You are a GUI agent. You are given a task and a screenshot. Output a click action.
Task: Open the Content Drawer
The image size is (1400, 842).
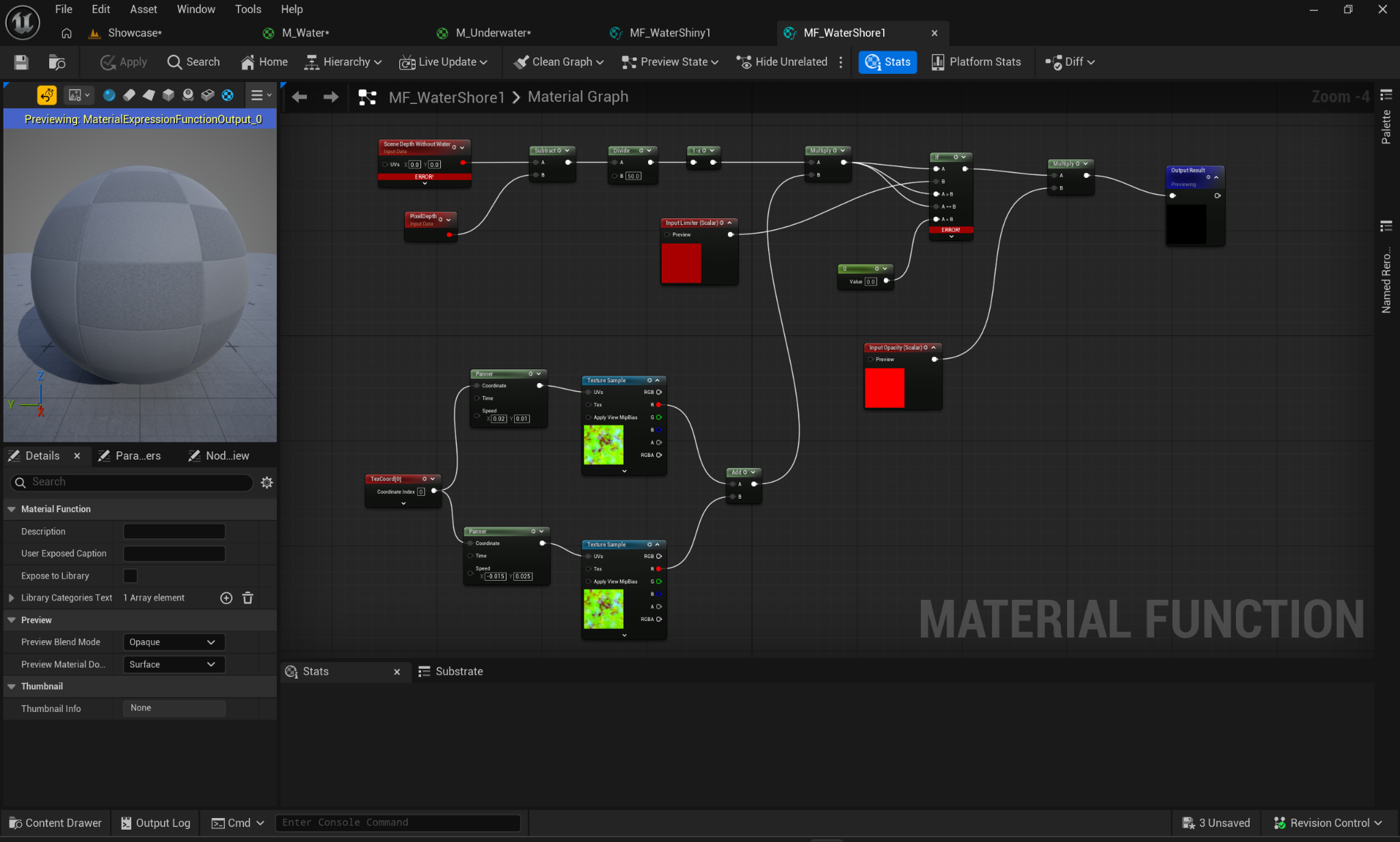pyautogui.click(x=55, y=823)
